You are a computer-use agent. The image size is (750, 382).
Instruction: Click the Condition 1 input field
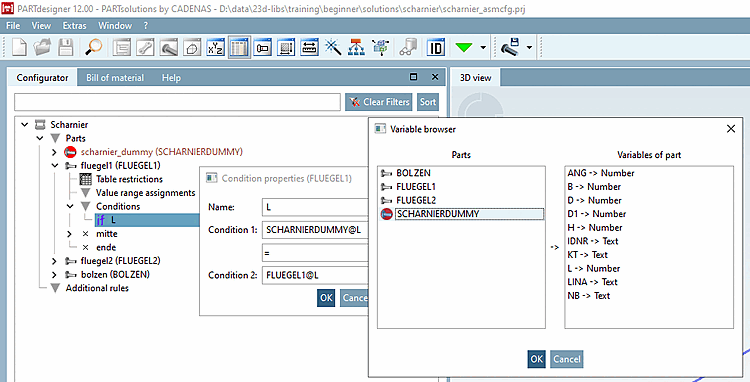(315, 230)
